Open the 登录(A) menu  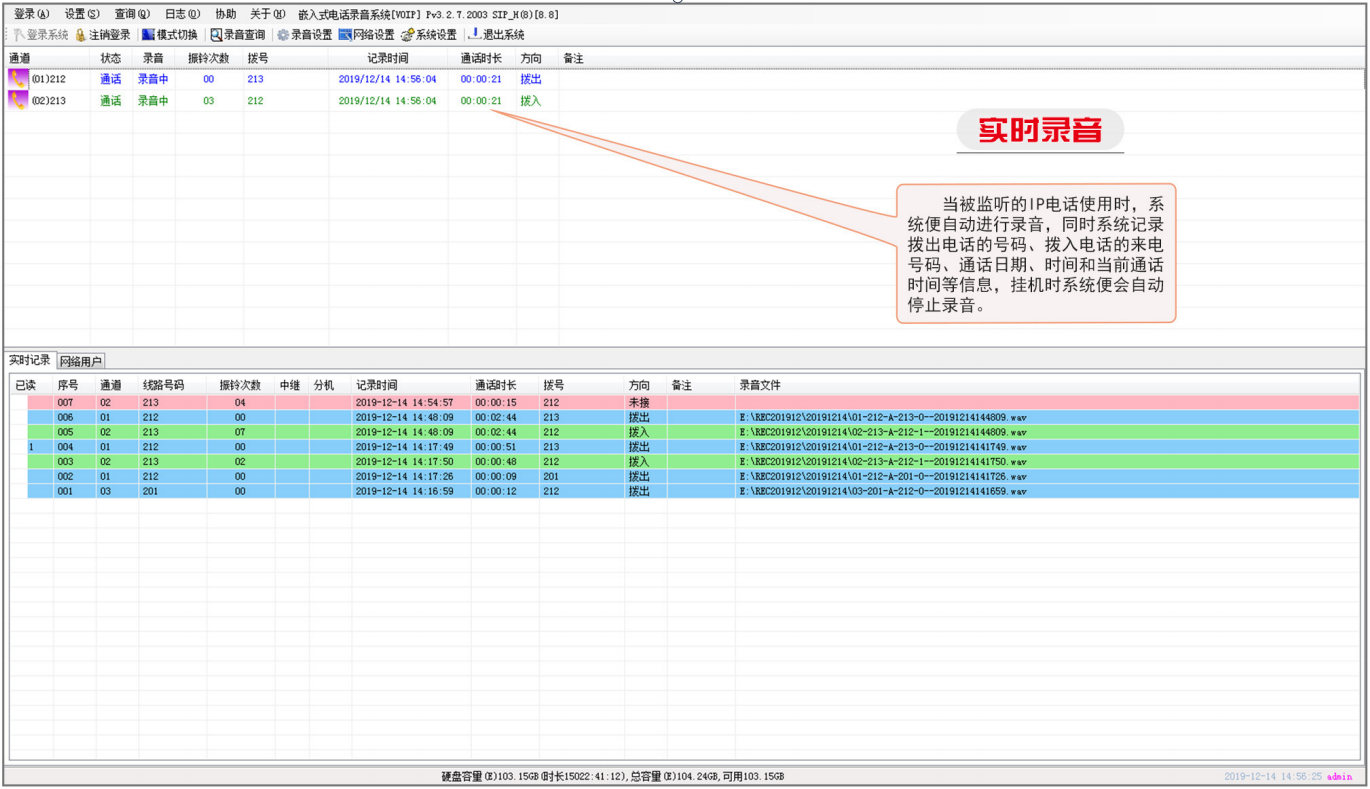pos(31,14)
